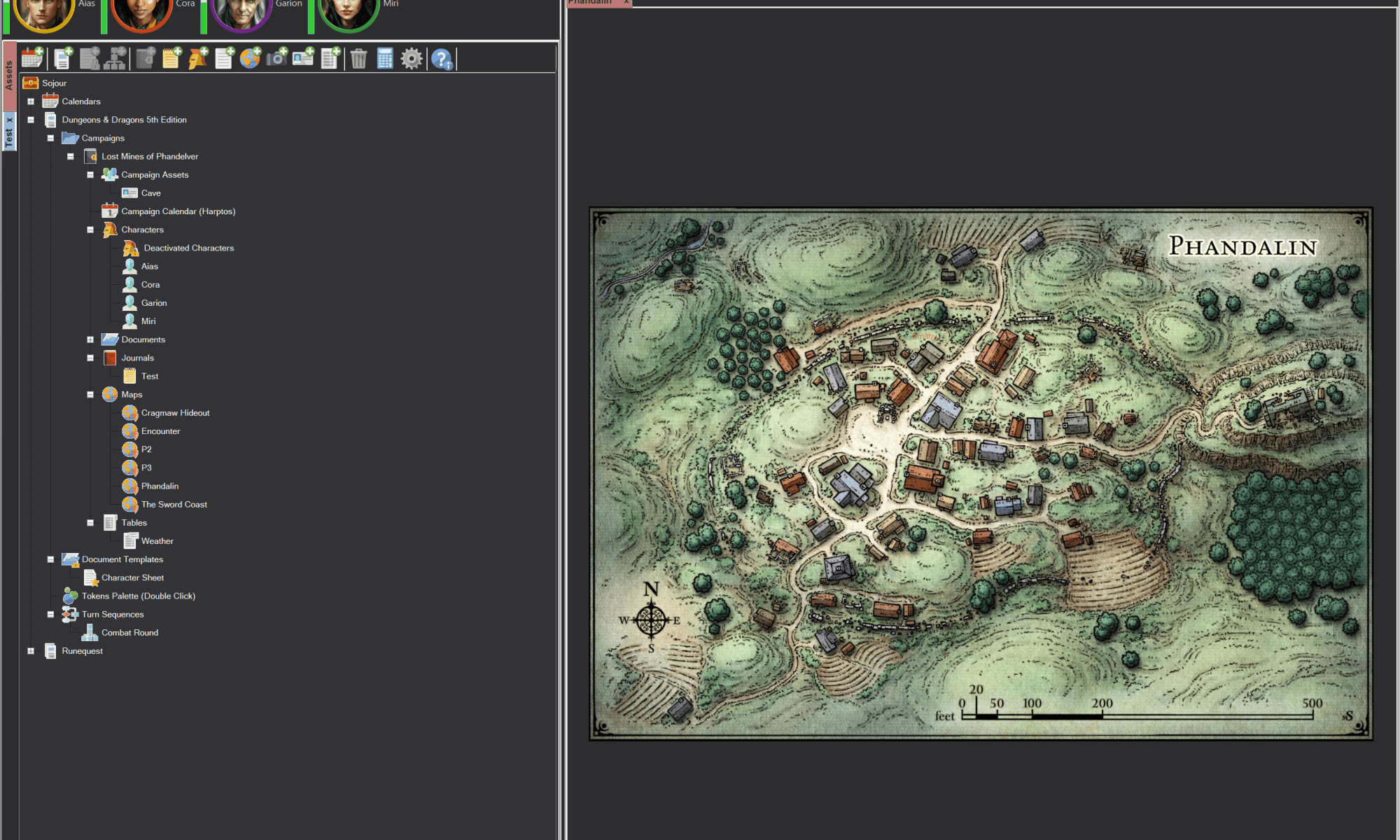
Task: Click the add calendar toolbar icon
Action: [32, 58]
